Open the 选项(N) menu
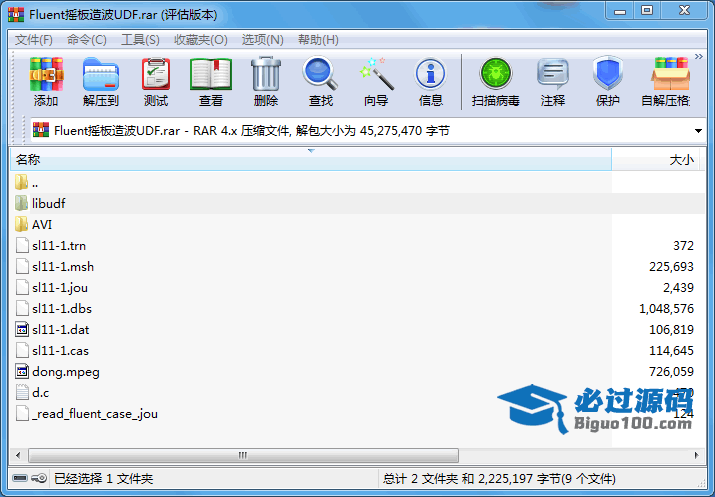The height and width of the screenshot is (497, 715). (263, 40)
